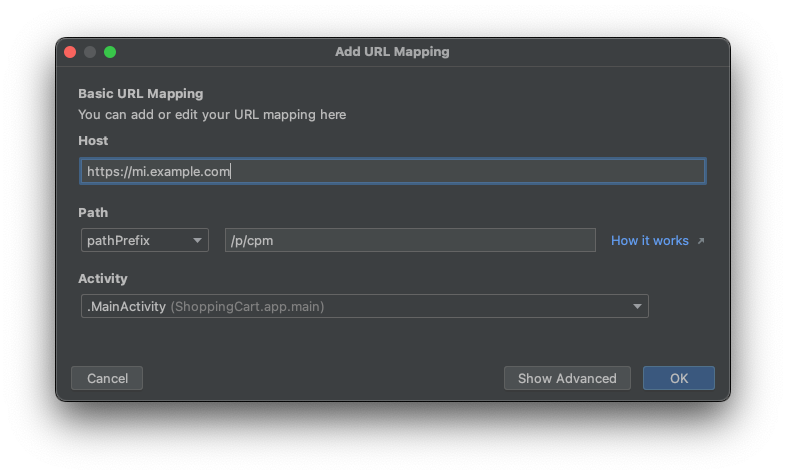The image size is (786, 475).
Task: Confirm the mapping with OK
Action: tap(678, 378)
